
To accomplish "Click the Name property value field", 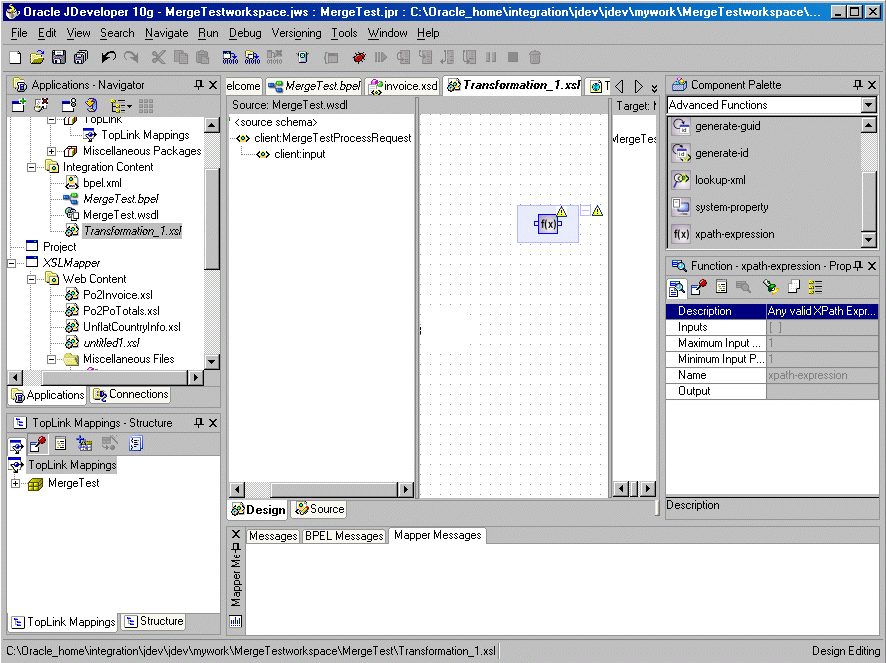I will [x=822, y=375].
